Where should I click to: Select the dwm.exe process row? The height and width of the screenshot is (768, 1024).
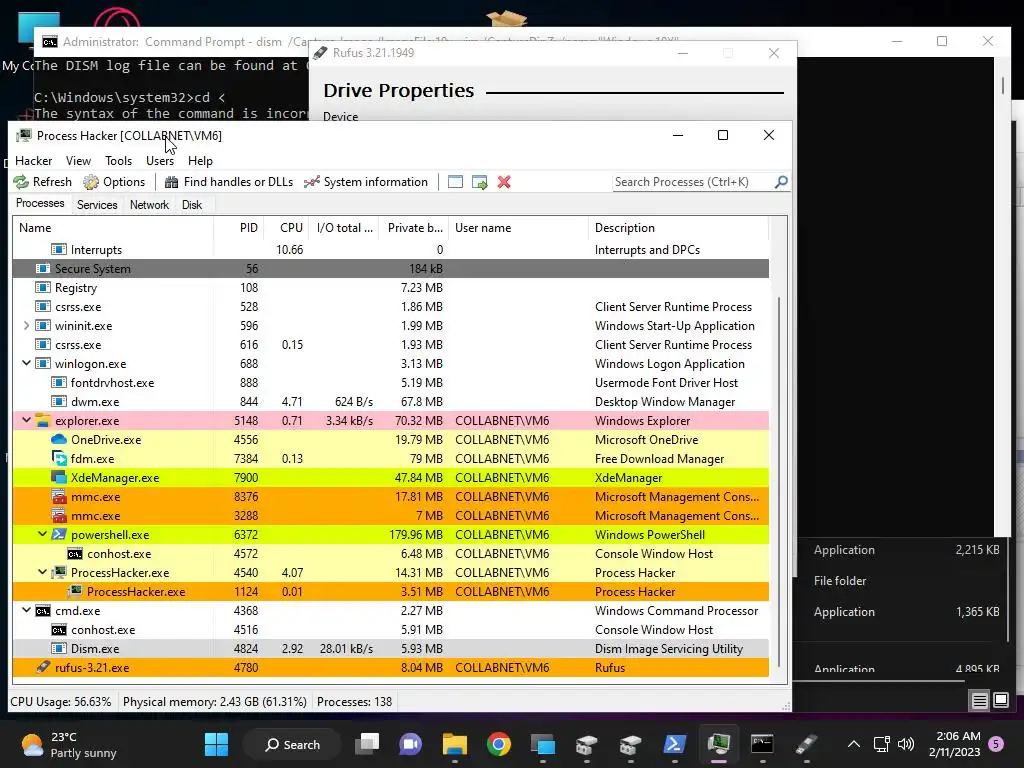tap(391, 402)
